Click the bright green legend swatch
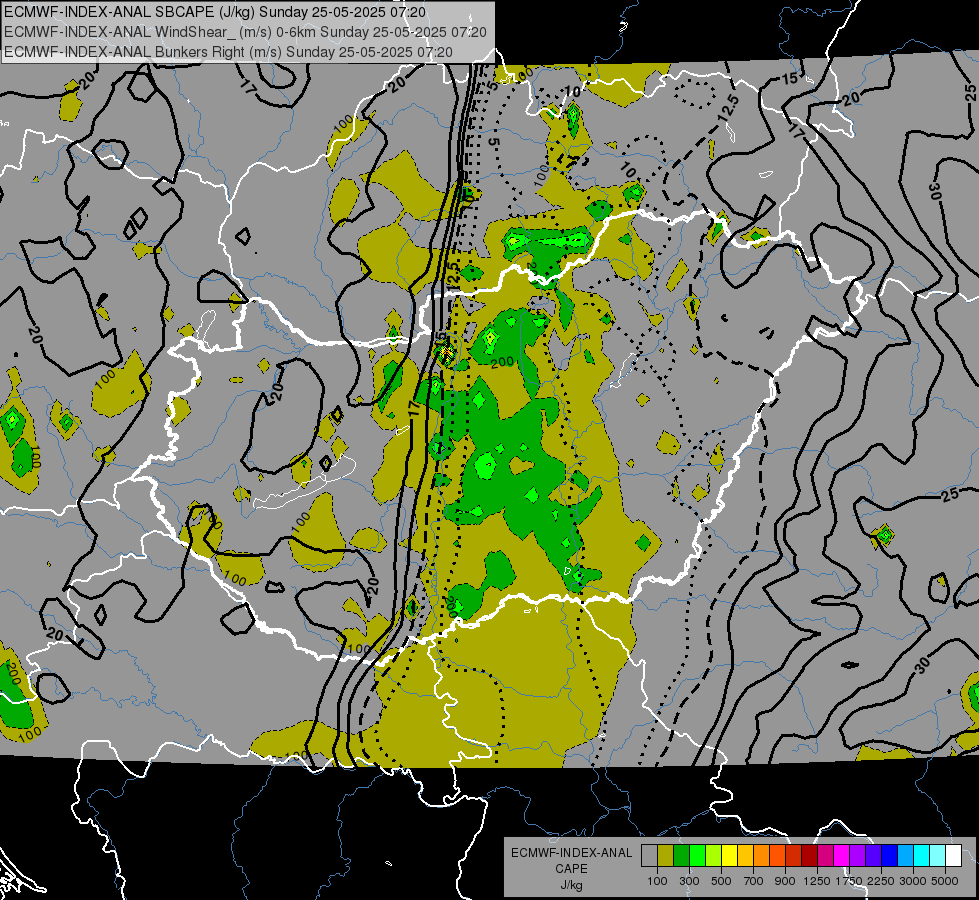This screenshot has width=979, height=900. point(697,856)
